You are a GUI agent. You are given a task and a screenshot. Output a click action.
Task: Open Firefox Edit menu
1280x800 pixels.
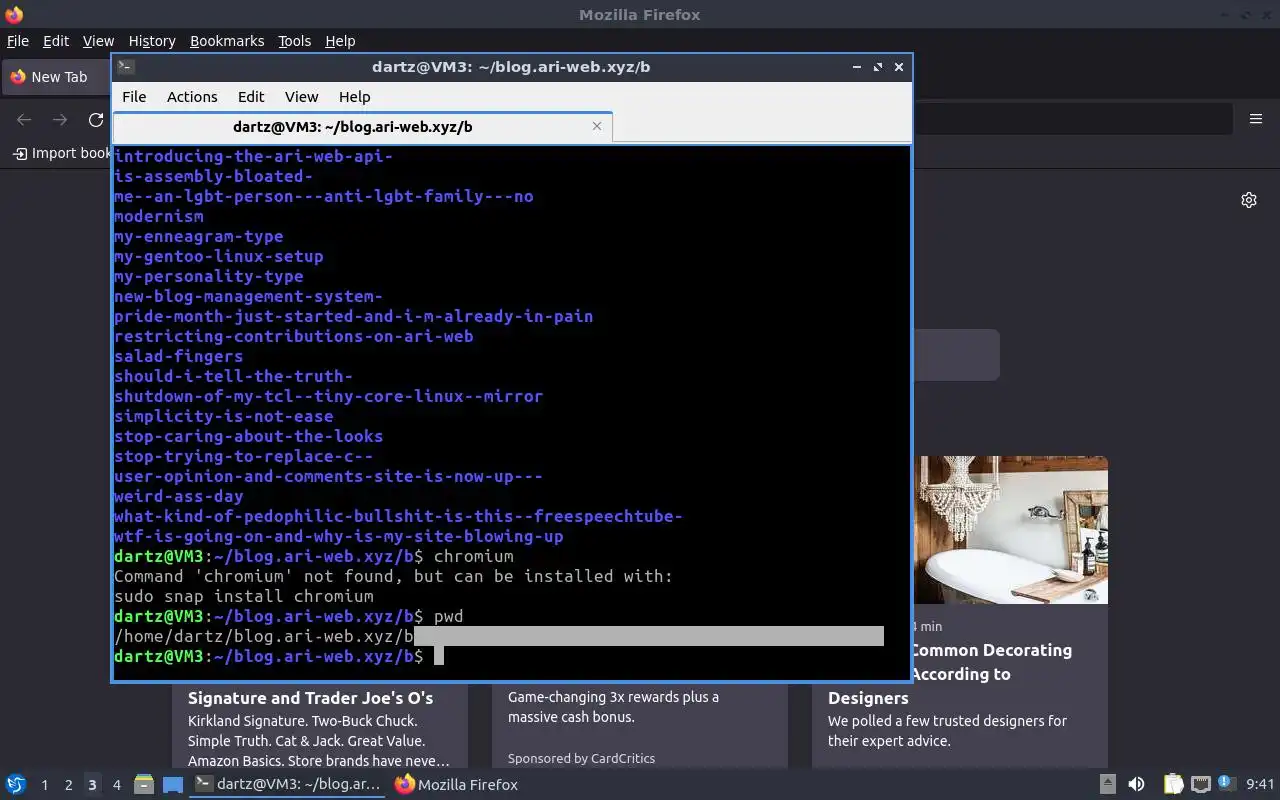[x=56, y=41]
